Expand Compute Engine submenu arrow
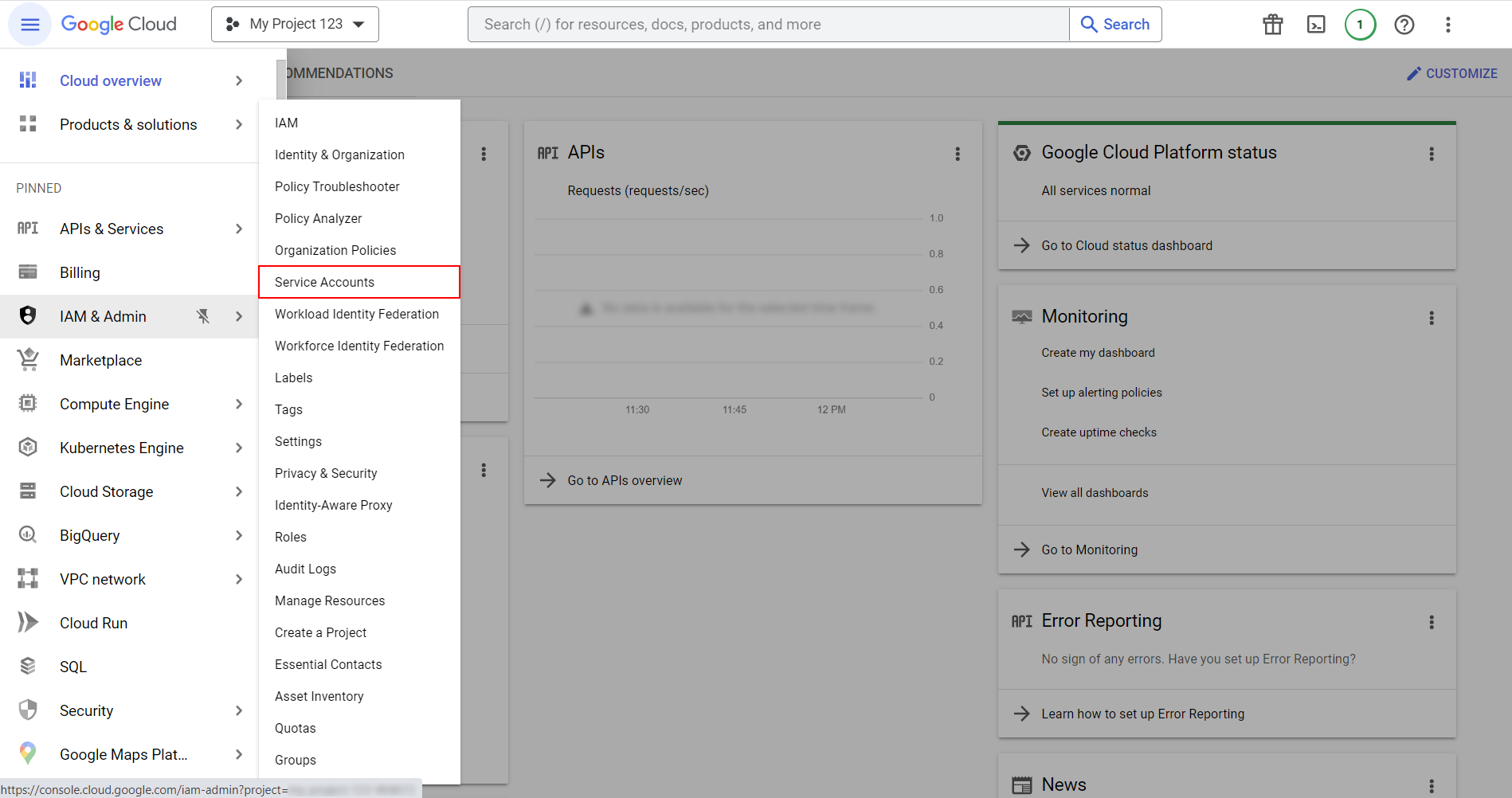Viewport: 1512px width, 798px height. coord(239,404)
